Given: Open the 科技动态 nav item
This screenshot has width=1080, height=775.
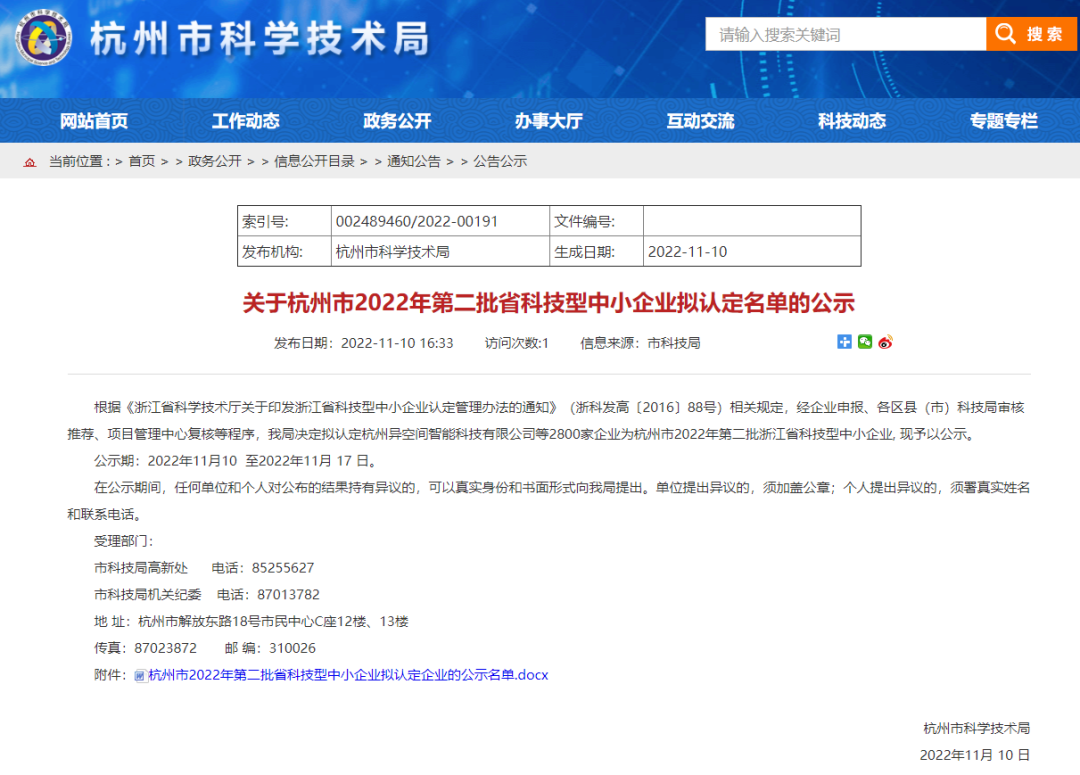Looking at the screenshot, I should click(852, 121).
